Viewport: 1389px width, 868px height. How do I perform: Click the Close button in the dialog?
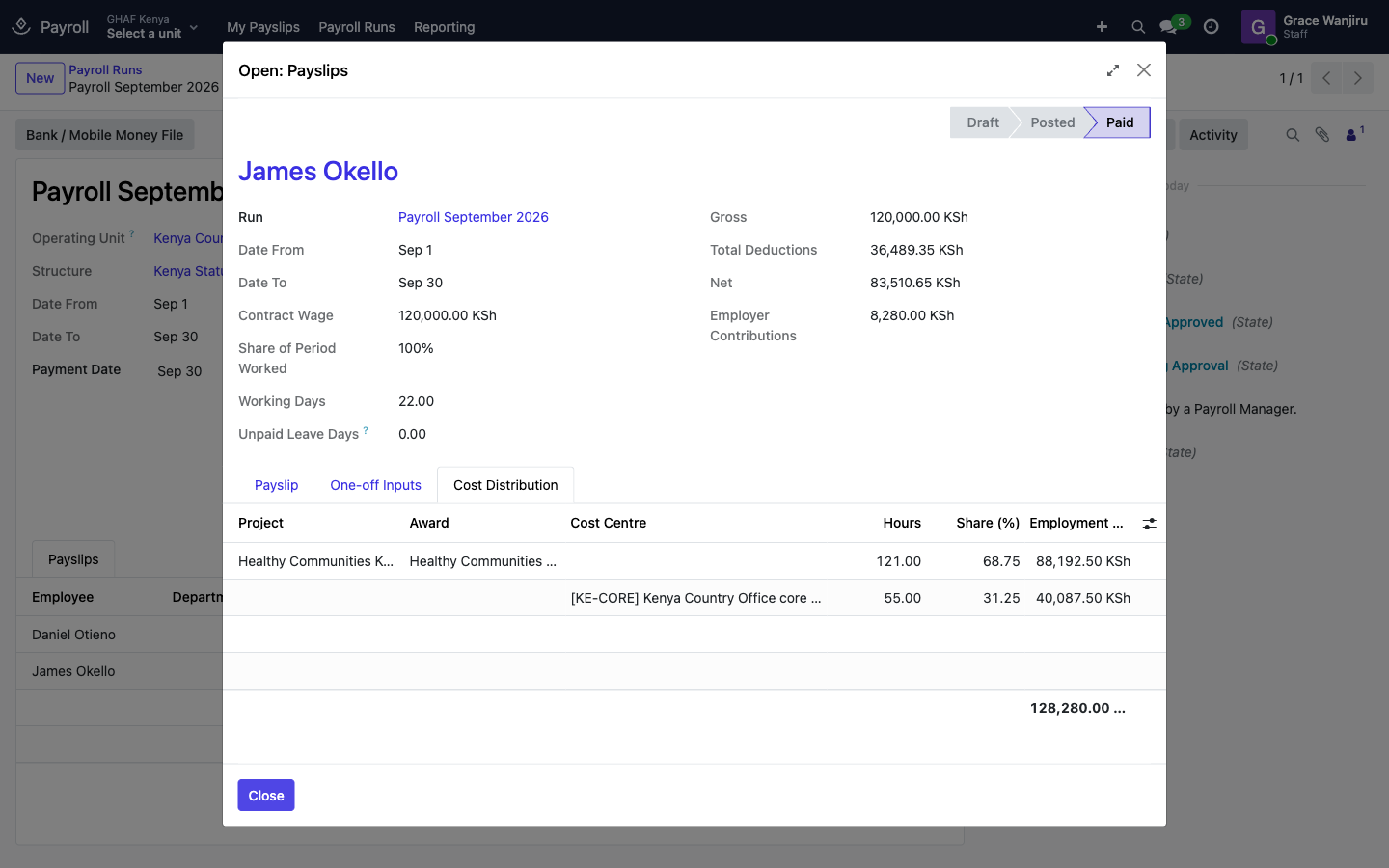coord(266,796)
